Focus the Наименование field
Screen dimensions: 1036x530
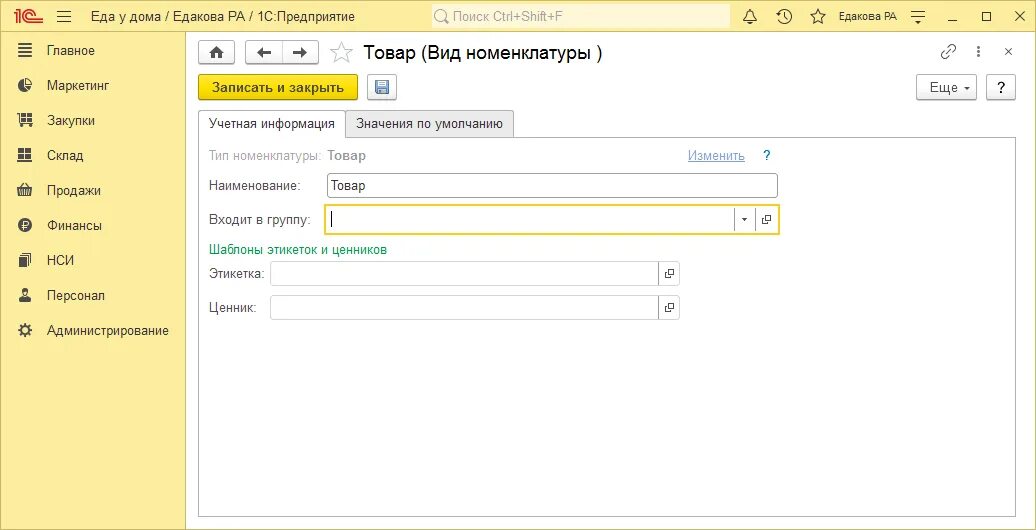552,186
